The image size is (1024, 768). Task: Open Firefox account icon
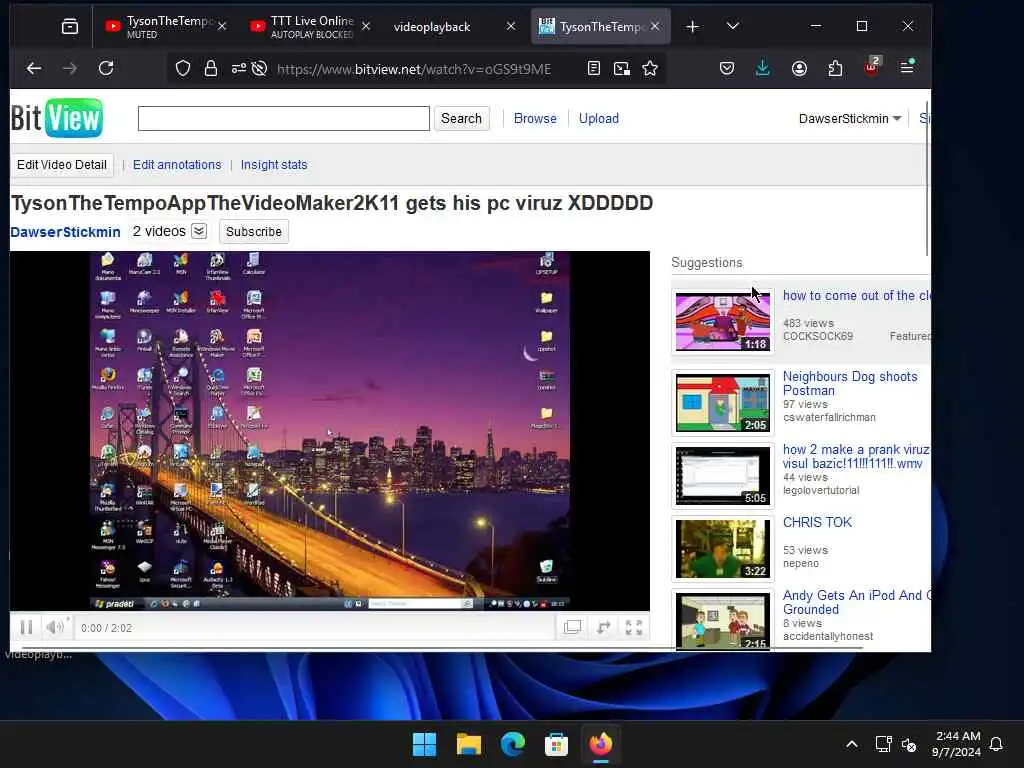tap(799, 68)
